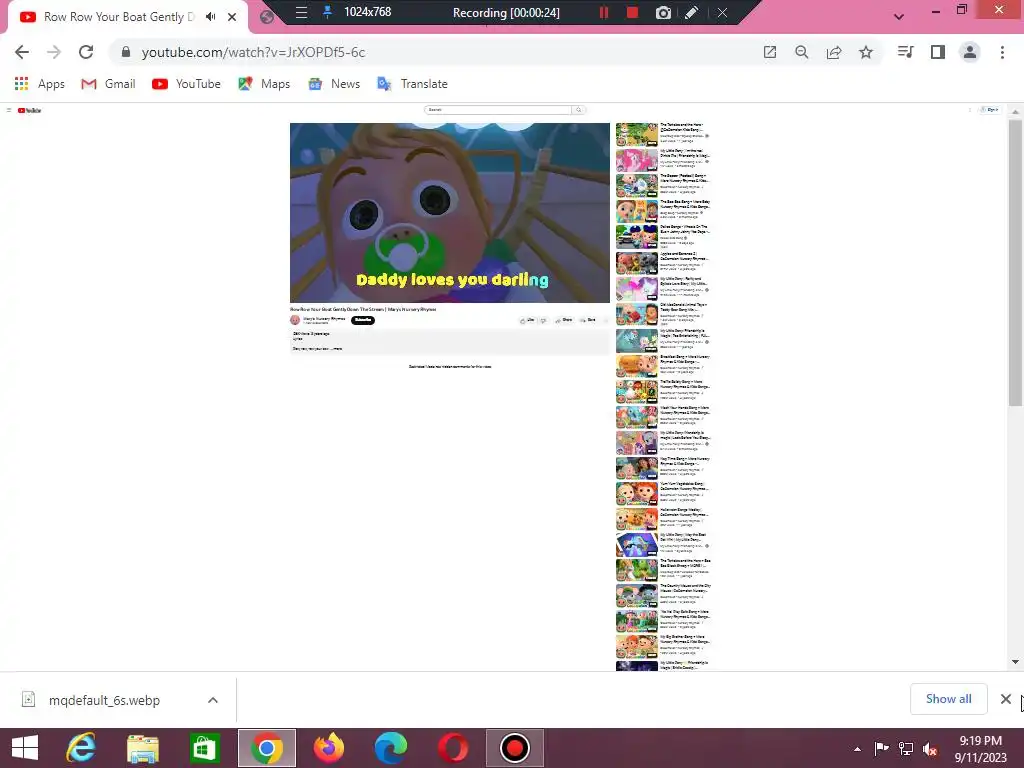Screen dimensions: 1024x768
Task: Click YouTube search magnifier button
Action: (579, 110)
